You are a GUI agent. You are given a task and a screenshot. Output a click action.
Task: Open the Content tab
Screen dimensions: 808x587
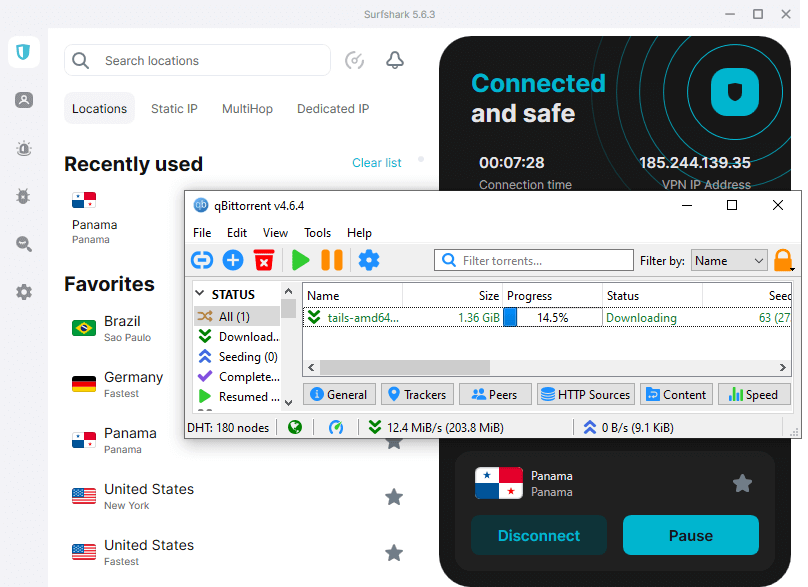[x=677, y=394]
